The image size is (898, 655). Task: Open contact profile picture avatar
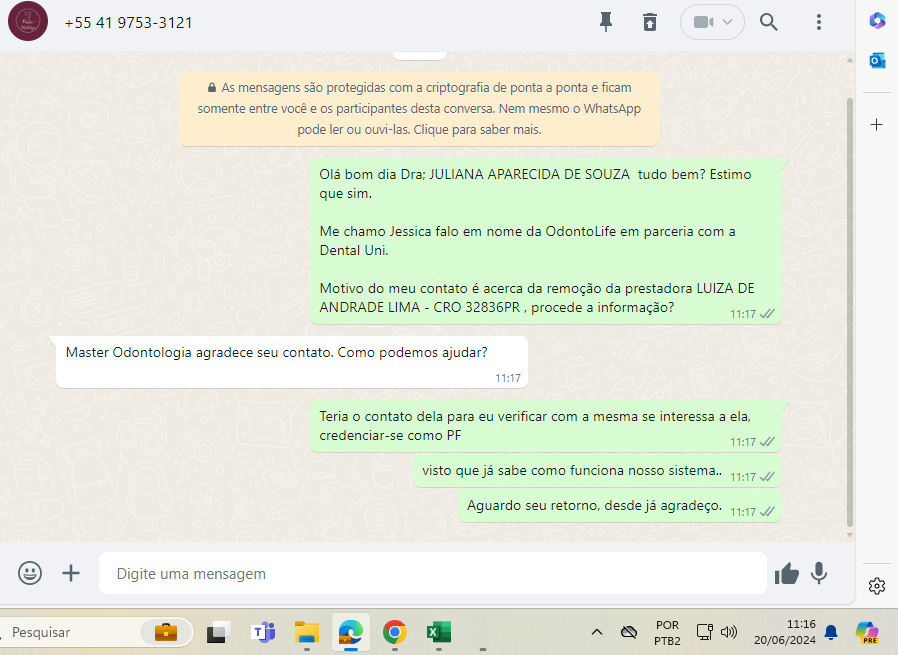tap(27, 22)
